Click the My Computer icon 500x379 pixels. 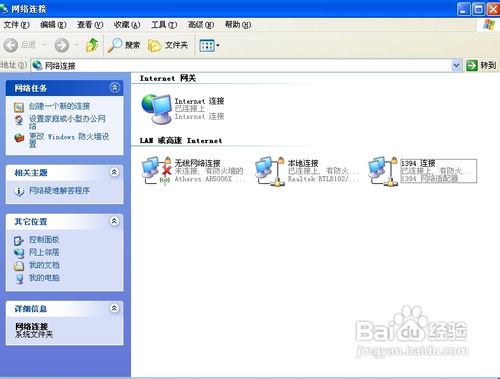19,279
